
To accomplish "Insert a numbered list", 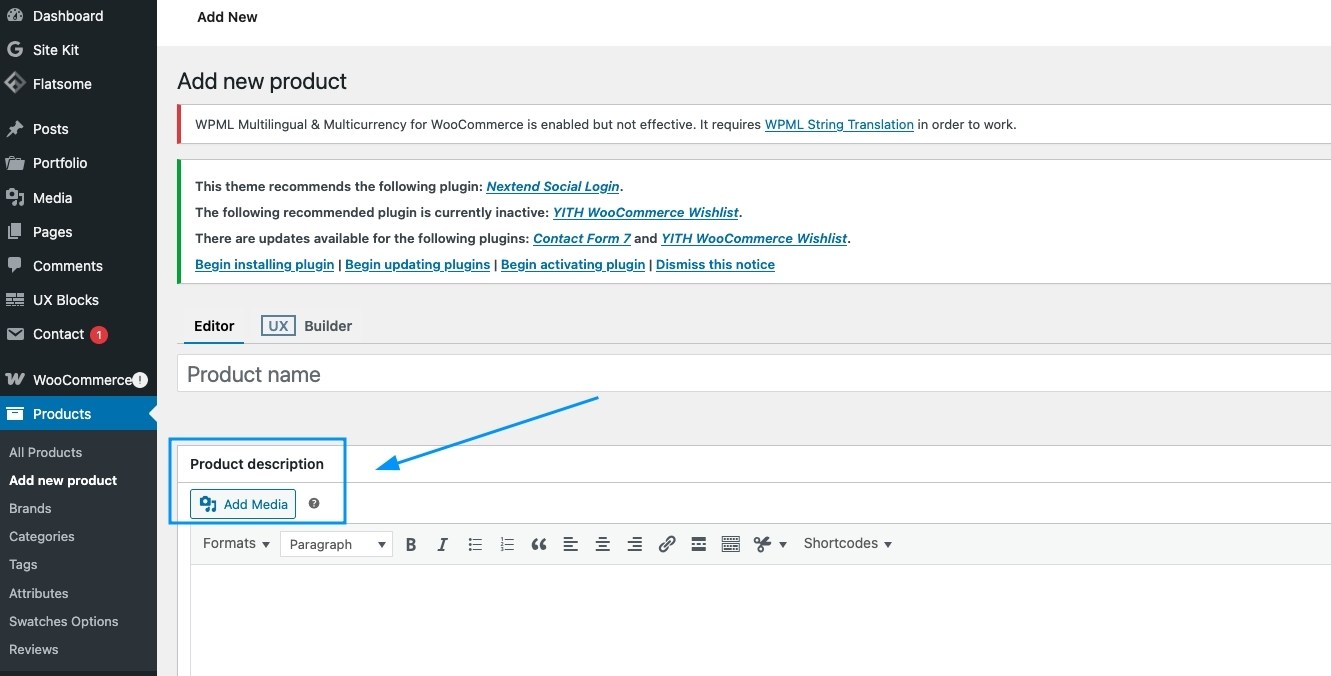I will 507,544.
